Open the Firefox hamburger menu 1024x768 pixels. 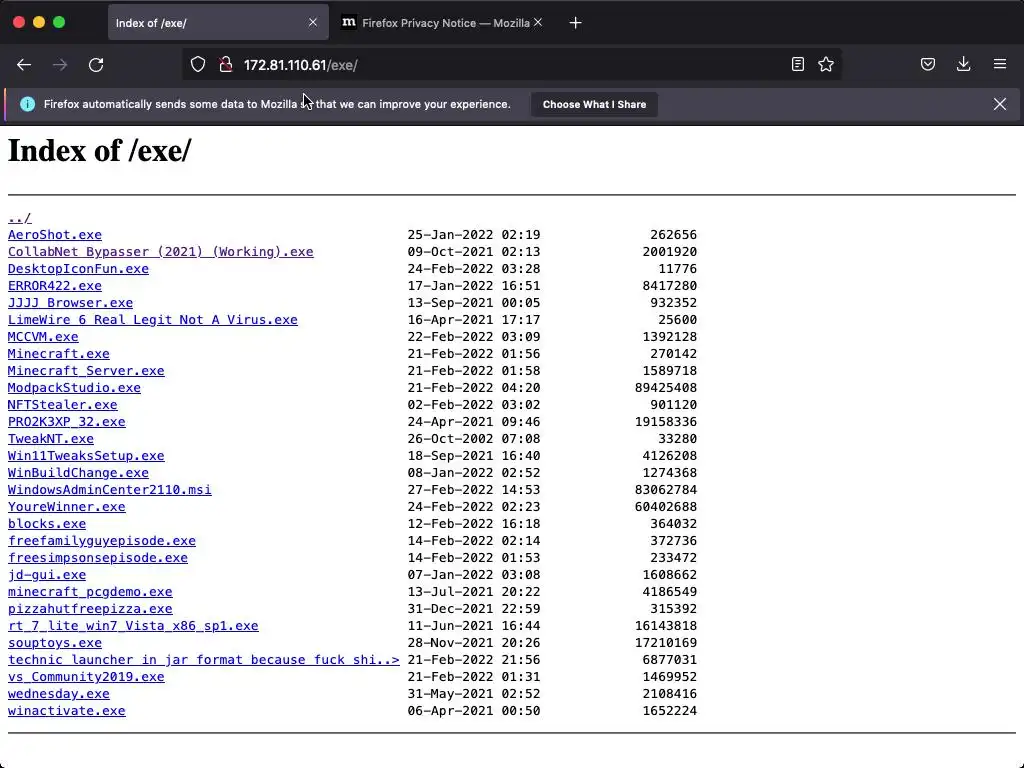point(1000,65)
